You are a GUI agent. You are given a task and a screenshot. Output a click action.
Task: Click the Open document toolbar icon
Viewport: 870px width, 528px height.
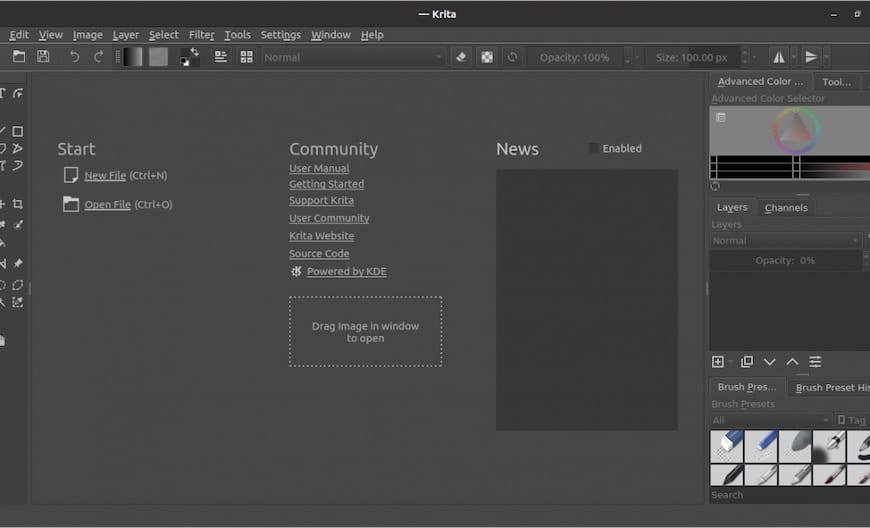(x=19, y=57)
